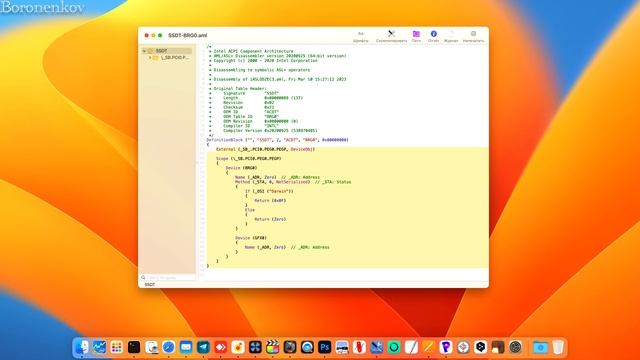The width and height of the screenshot is (640, 360).
Task: Open the compass-like utility icon in Dock
Action: click(463, 347)
